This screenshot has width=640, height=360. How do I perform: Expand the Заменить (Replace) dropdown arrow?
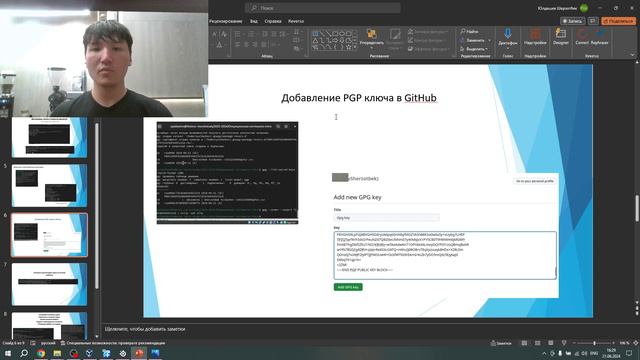489,40
